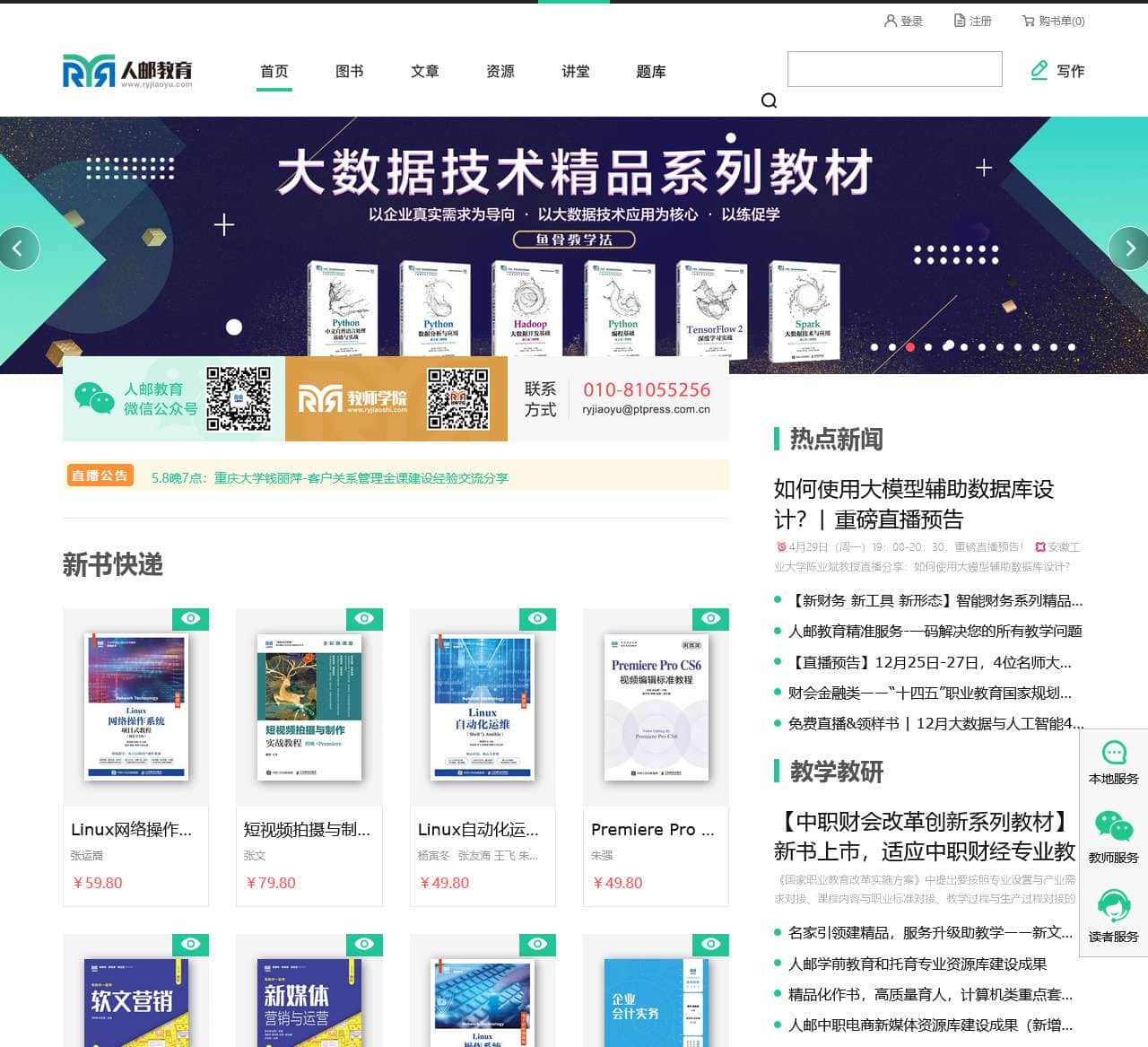The height and width of the screenshot is (1047, 1148).
Task: Switch to the 图书 navigation tab
Action: click(350, 72)
